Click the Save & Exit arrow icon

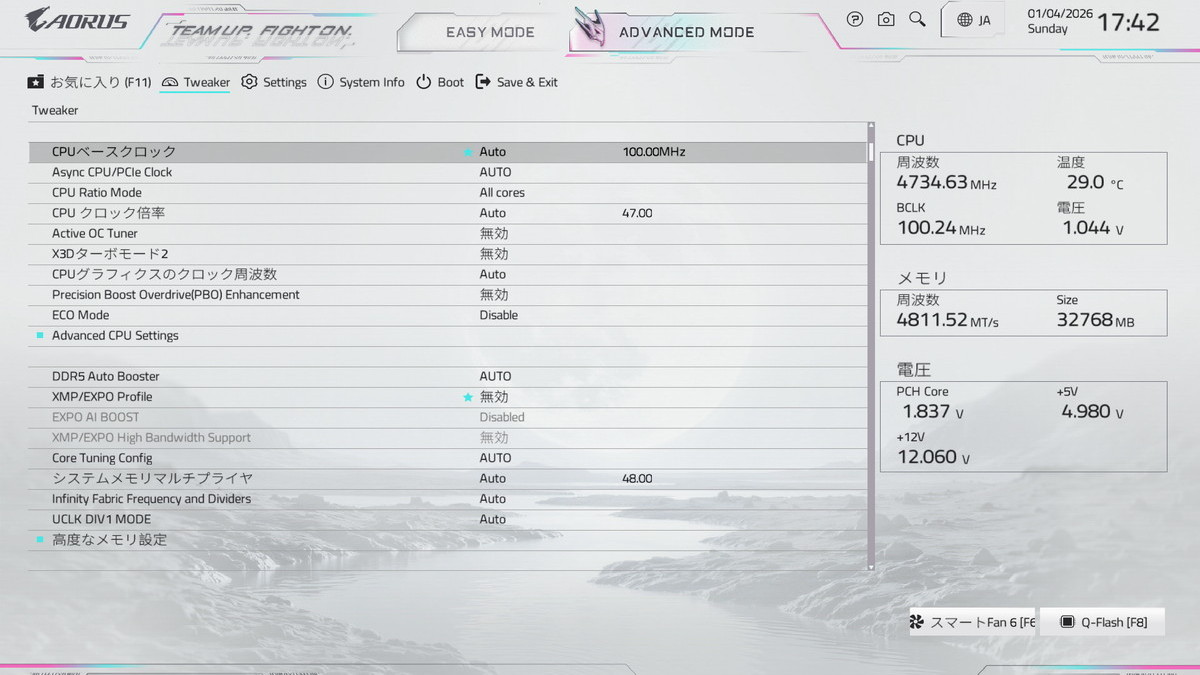(483, 82)
